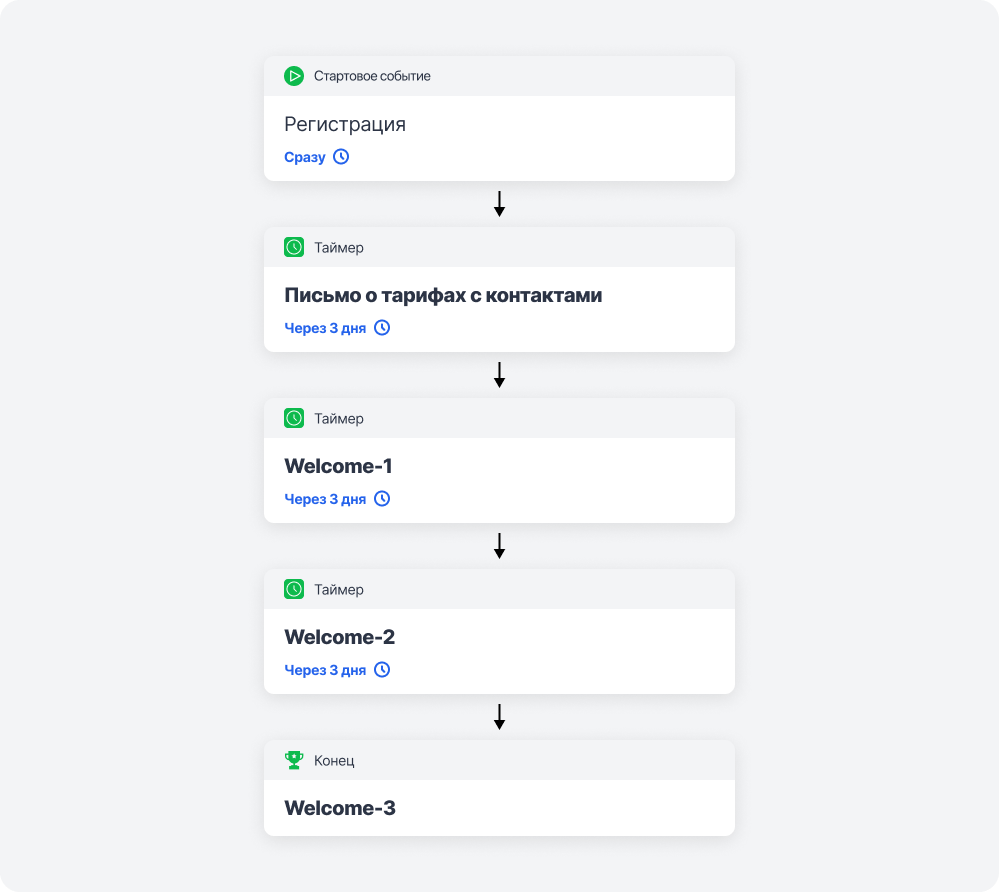Click the clock icon under the Welcome-1 title

tap(382, 499)
